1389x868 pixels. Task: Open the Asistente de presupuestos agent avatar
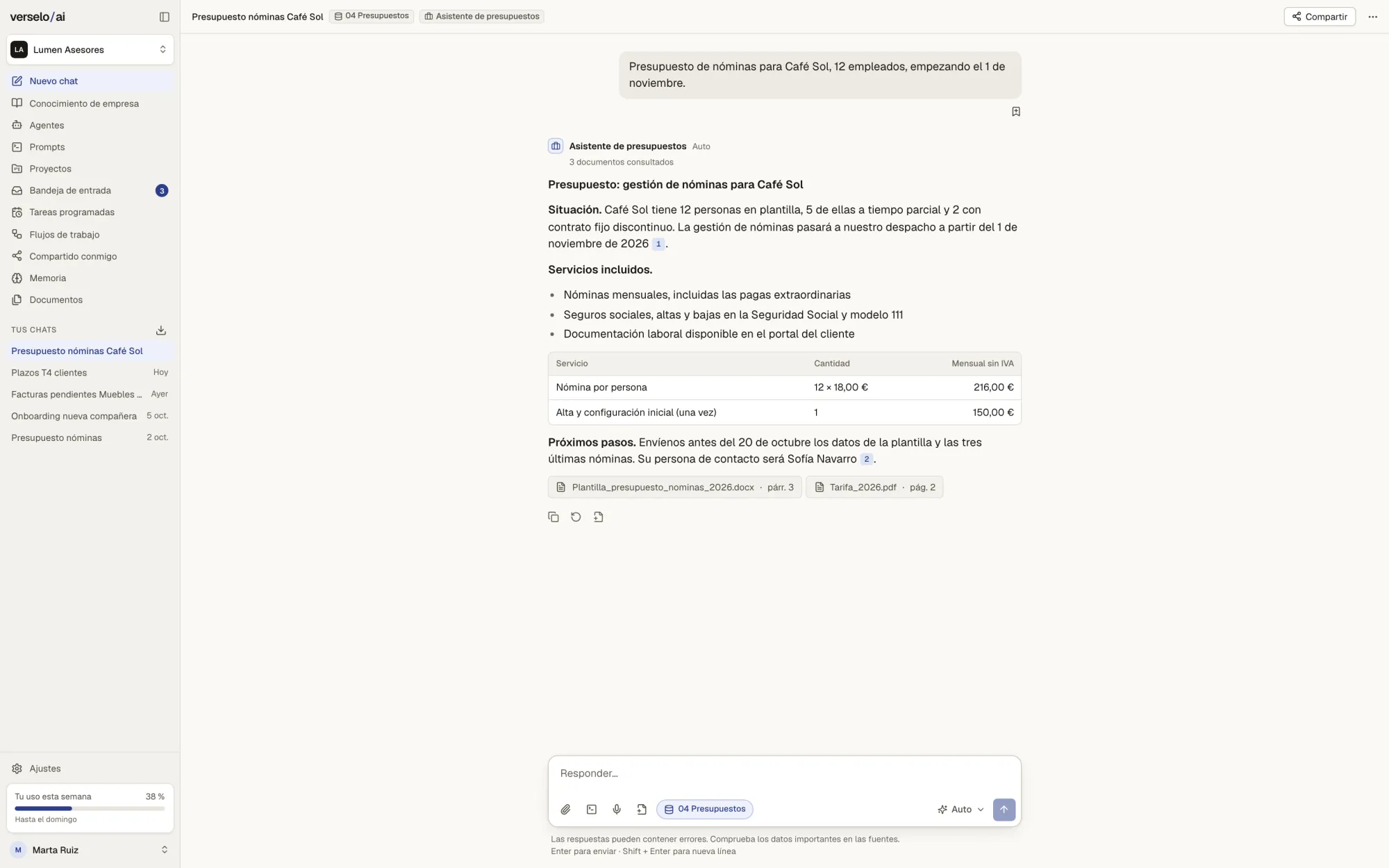[x=556, y=146]
